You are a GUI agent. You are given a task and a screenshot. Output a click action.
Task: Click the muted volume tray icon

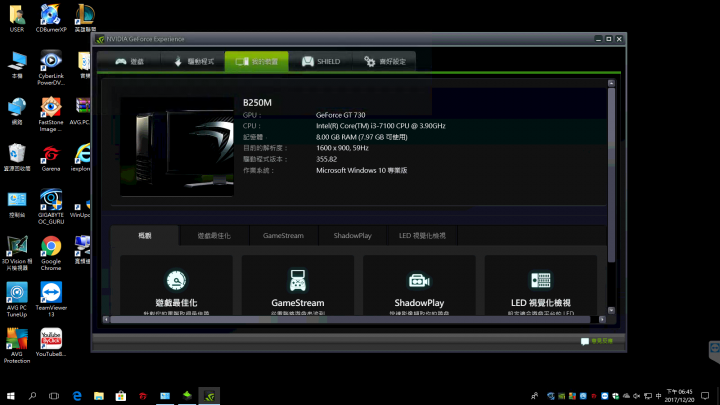pyautogui.click(x=636, y=396)
